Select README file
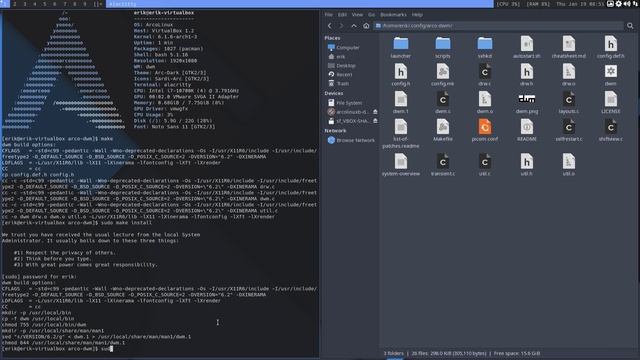The width and height of the screenshot is (640, 360). point(527,131)
